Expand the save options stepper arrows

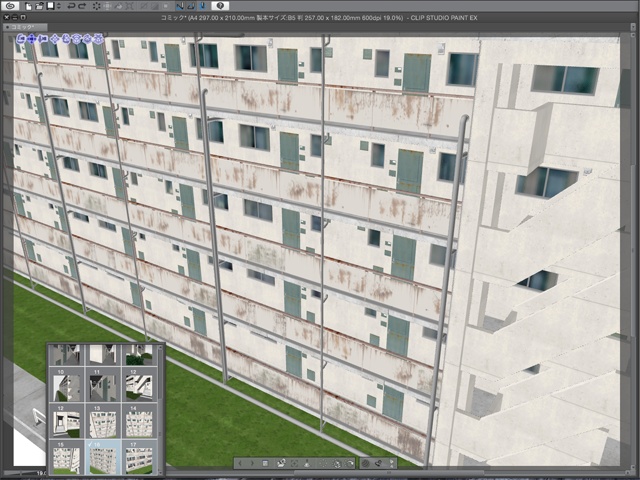(x=58, y=6)
